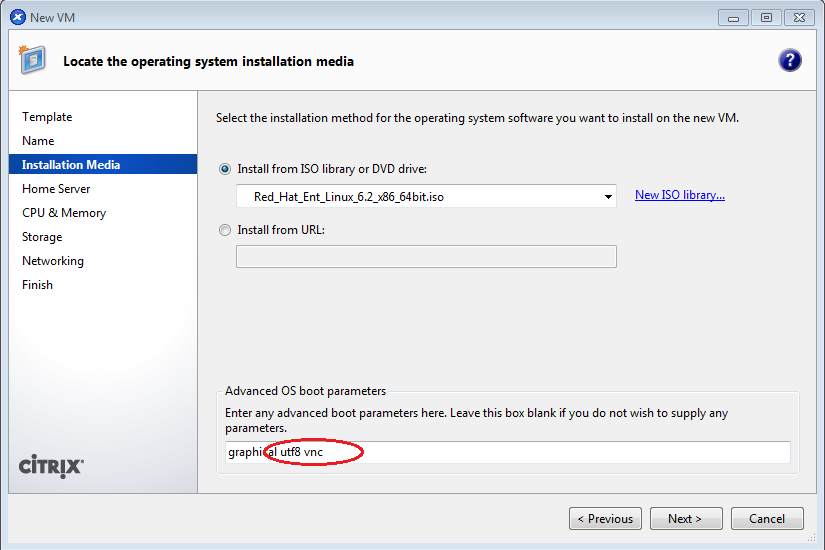825x550 pixels.
Task: Click the Next button
Action: pyautogui.click(x=685, y=519)
